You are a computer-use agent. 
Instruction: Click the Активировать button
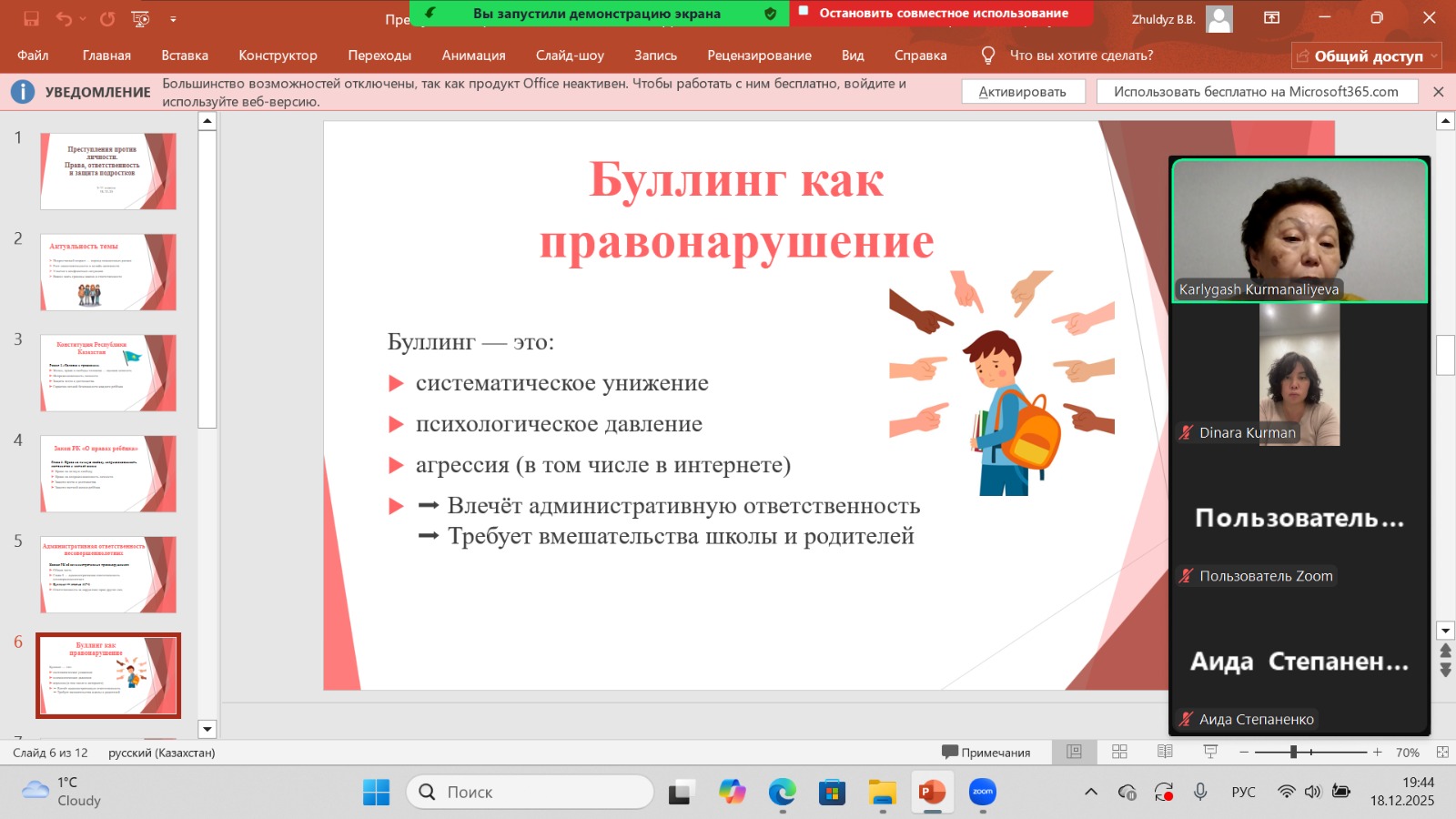click(1022, 92)
